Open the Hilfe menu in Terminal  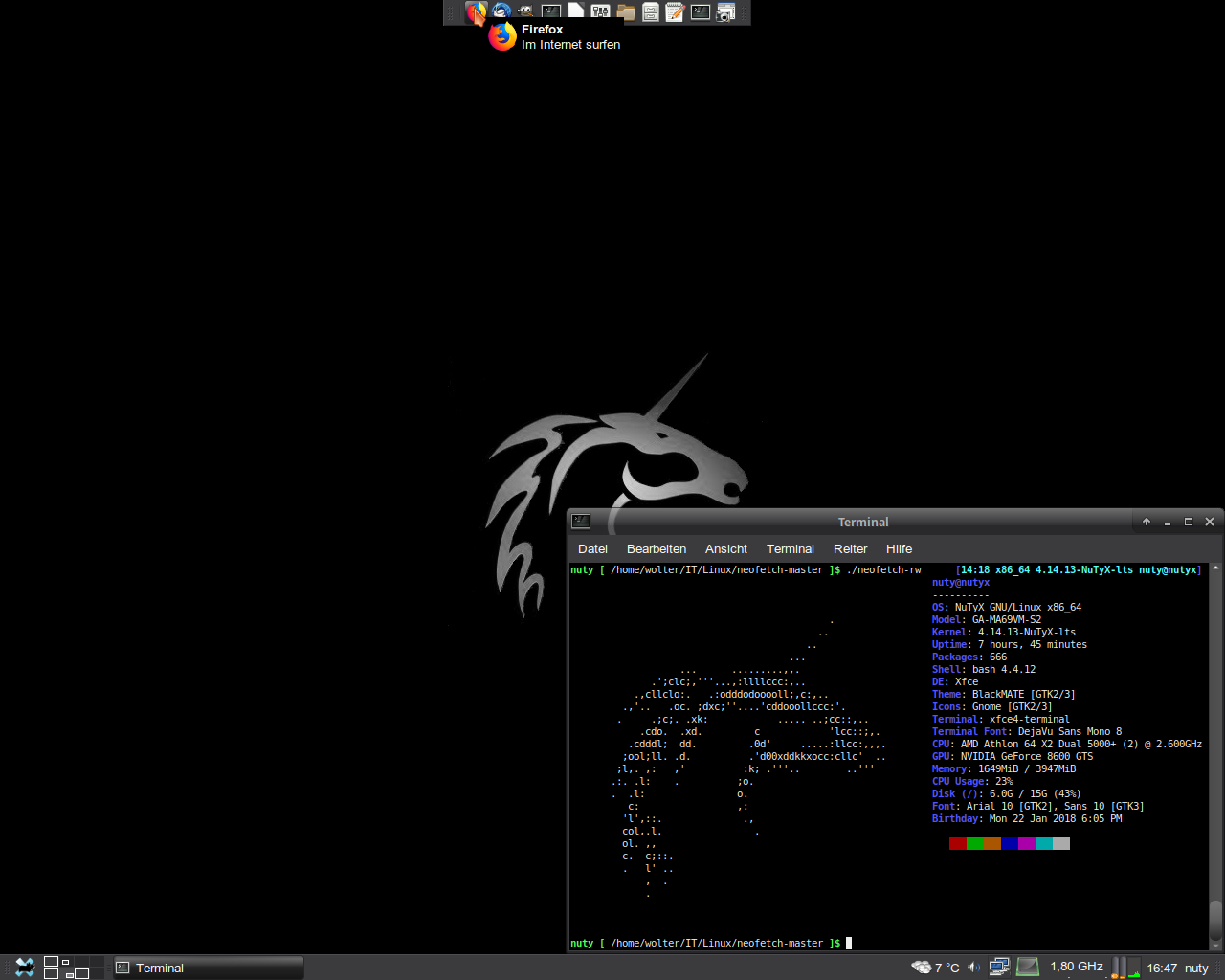pos(899,549)
